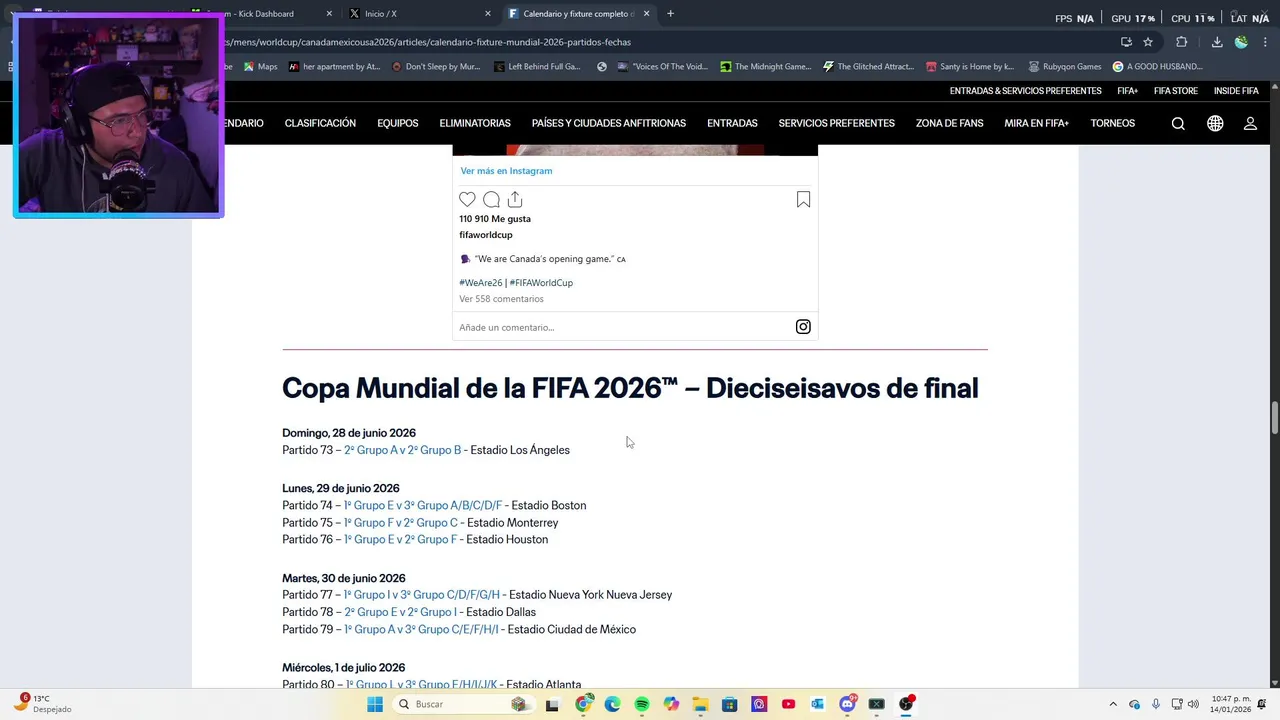Open the #WeAre26 hashtag link
This screenshot has height=720, width=1280.
[x=481, y=283]
